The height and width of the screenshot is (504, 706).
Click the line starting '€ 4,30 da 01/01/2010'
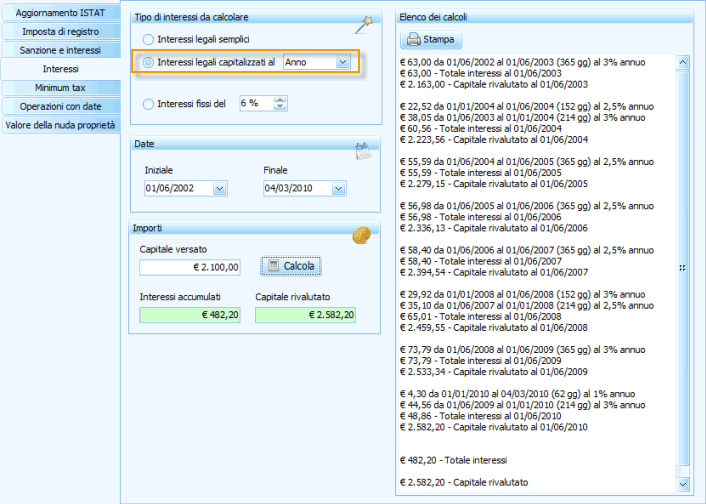517,394
